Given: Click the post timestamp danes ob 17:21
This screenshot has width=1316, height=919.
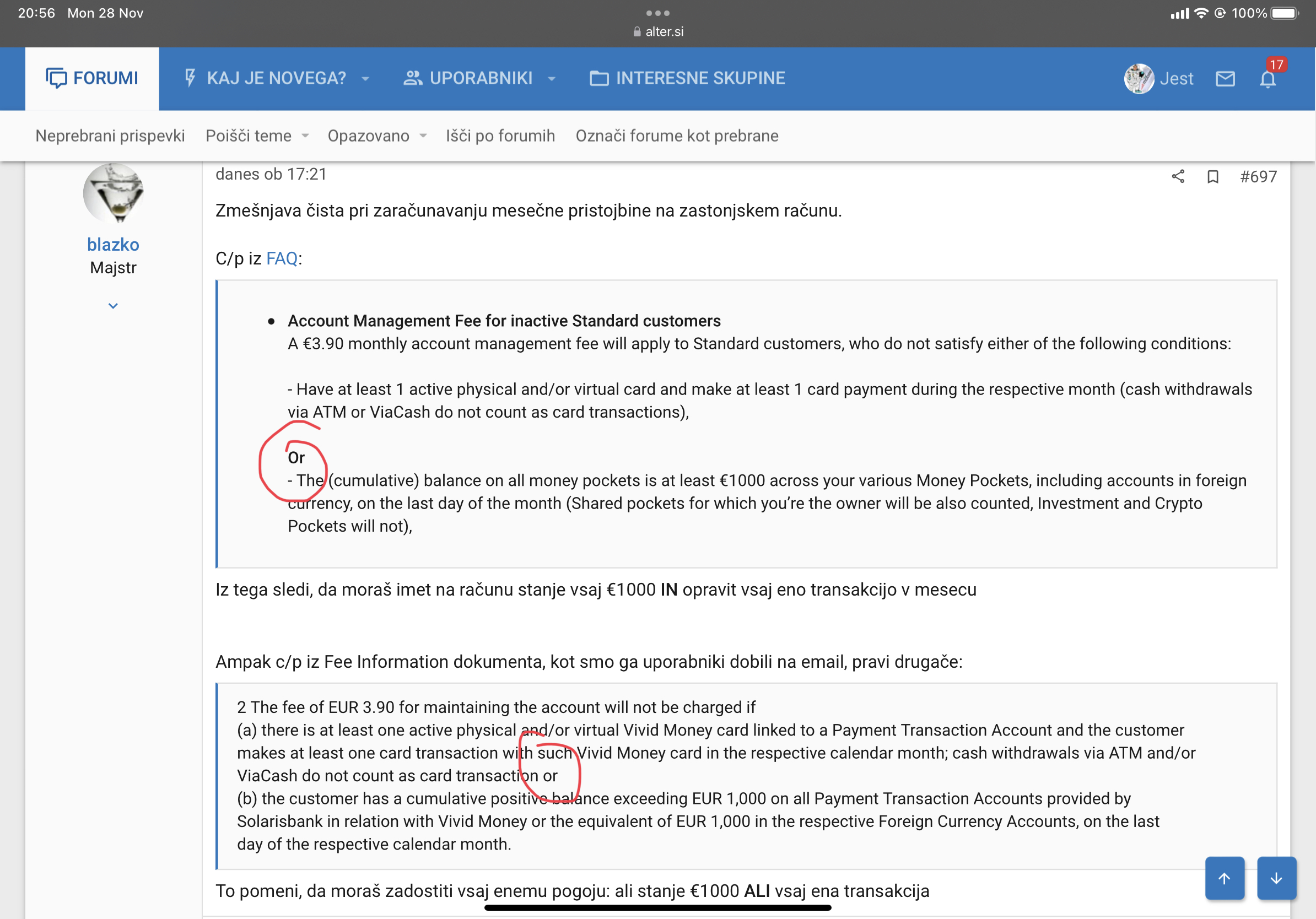Looking at the screenshot, I should [x=271, y=174].
